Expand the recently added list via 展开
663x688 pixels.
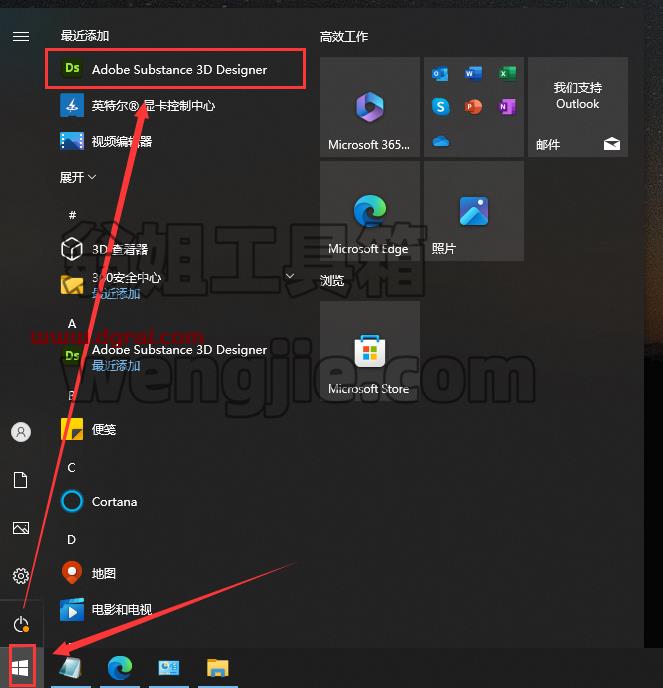tap(78, 177)
